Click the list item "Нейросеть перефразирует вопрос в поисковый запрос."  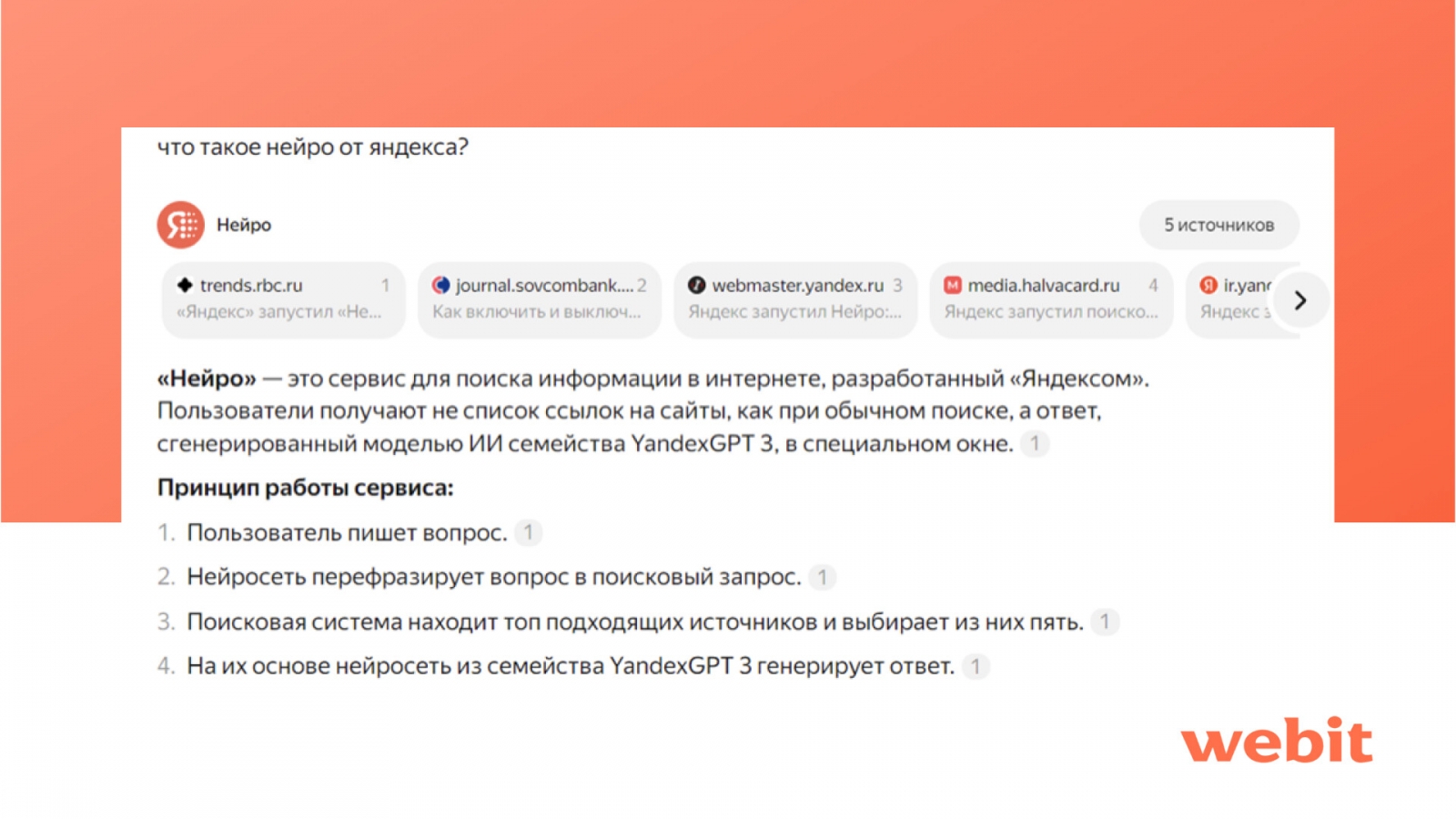pyautogui.click(x=493, y=577)
